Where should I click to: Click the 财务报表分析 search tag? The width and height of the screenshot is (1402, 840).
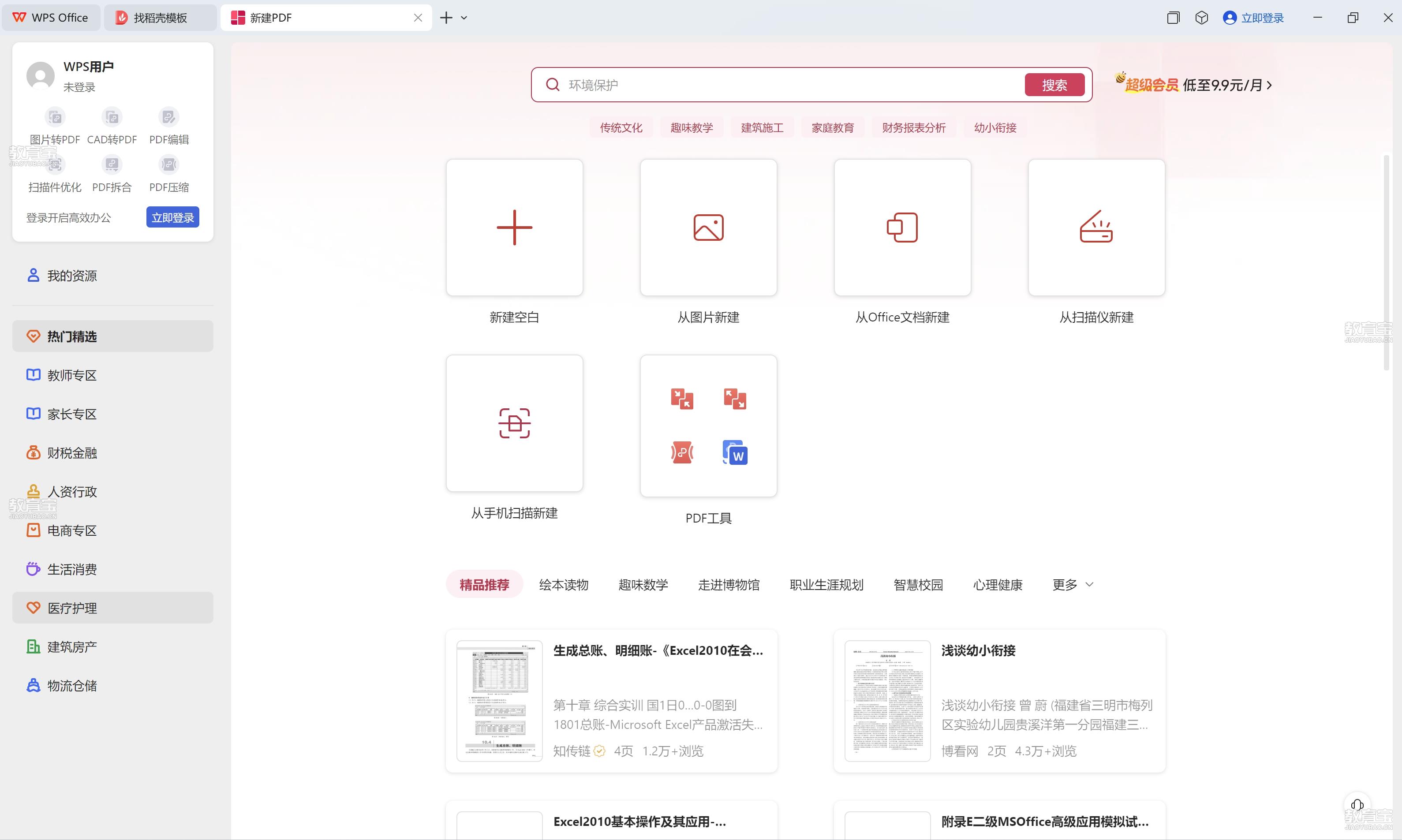point(913,128)
